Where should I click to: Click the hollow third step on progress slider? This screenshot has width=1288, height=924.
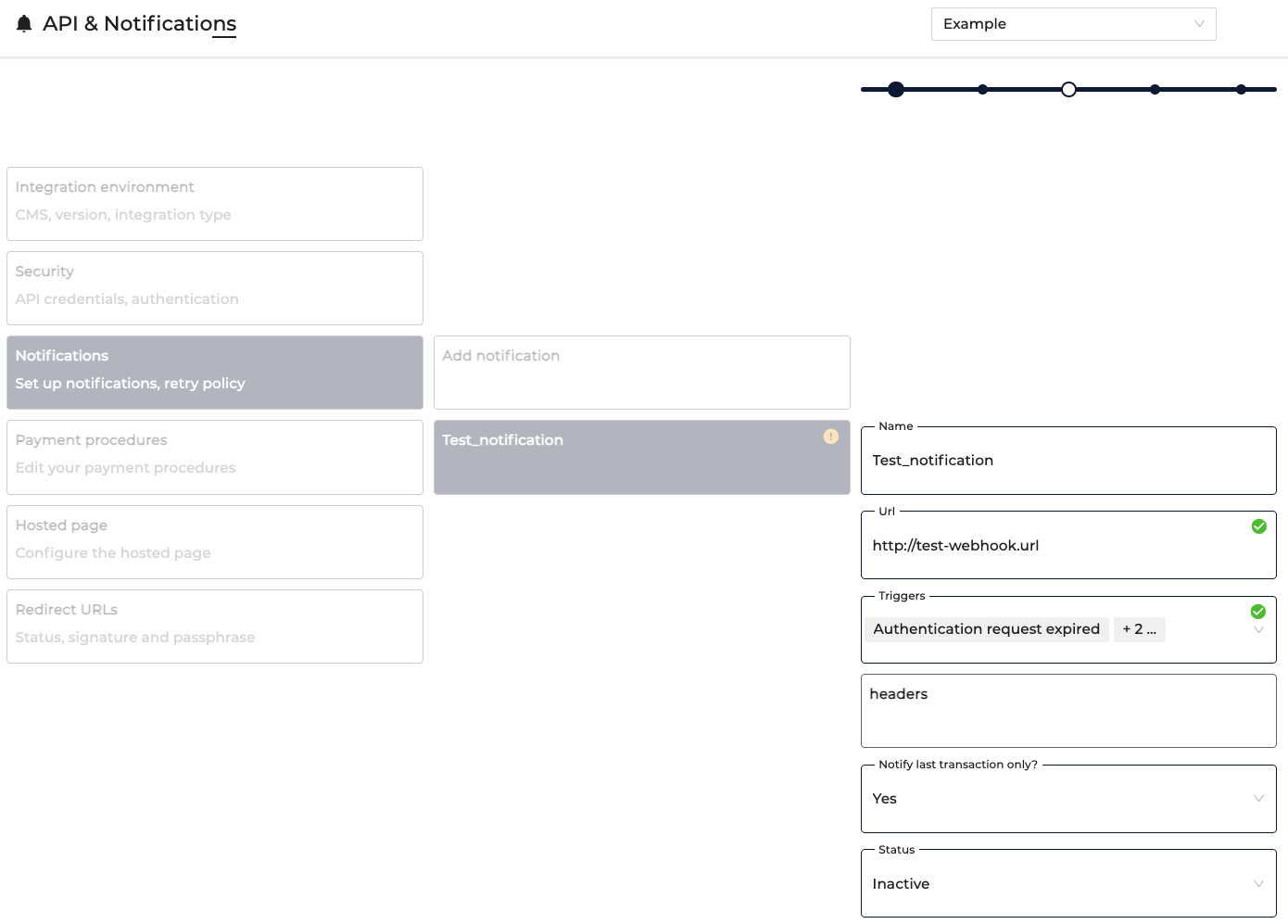pos(1068,90)
